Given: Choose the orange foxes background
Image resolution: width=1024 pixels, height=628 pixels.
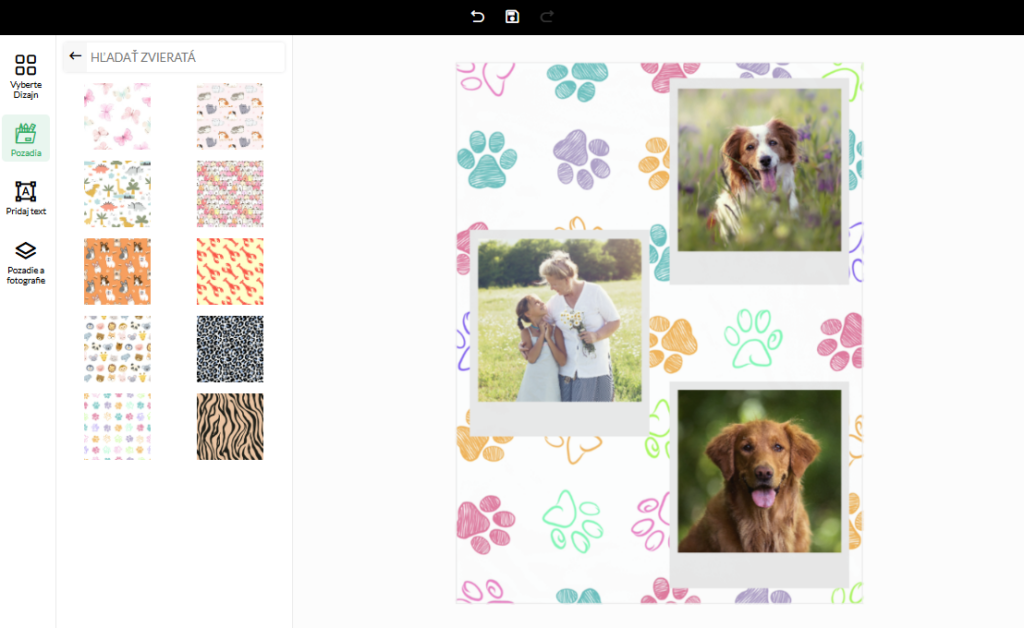Looking at the screenshot, I should tap(118, 272).
